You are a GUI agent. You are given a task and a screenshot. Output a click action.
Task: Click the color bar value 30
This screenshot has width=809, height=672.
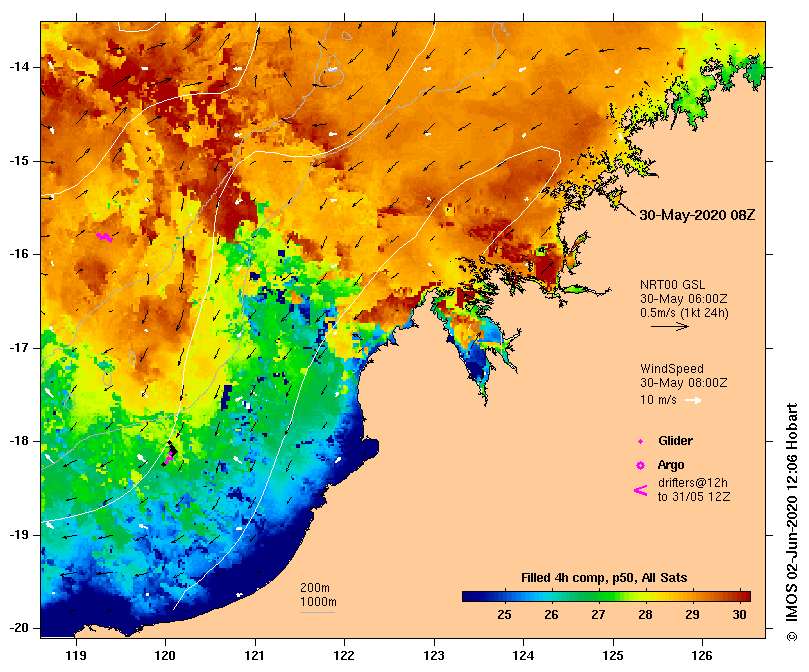(x=739, y=615)
